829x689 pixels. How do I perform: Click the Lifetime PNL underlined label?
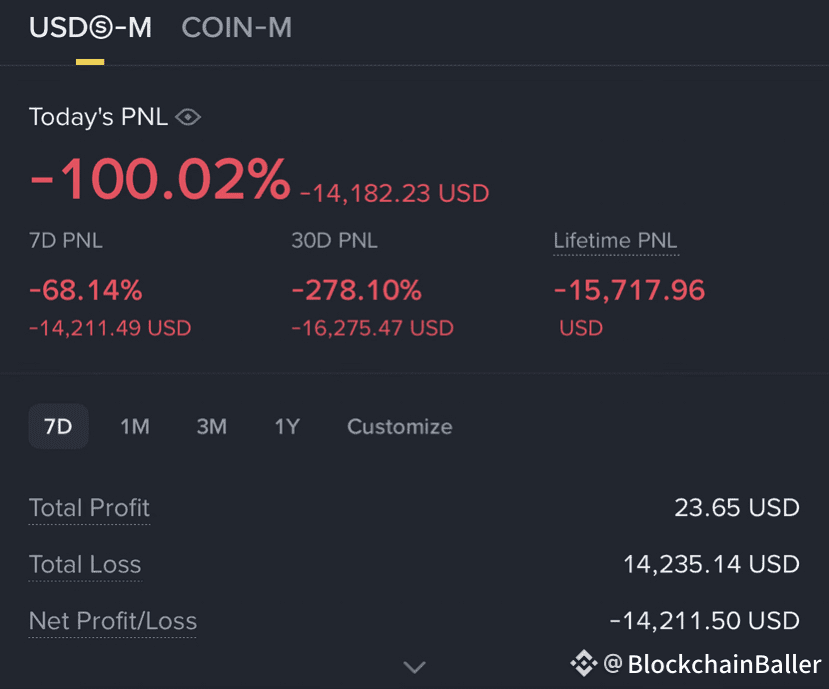(615, 241)
